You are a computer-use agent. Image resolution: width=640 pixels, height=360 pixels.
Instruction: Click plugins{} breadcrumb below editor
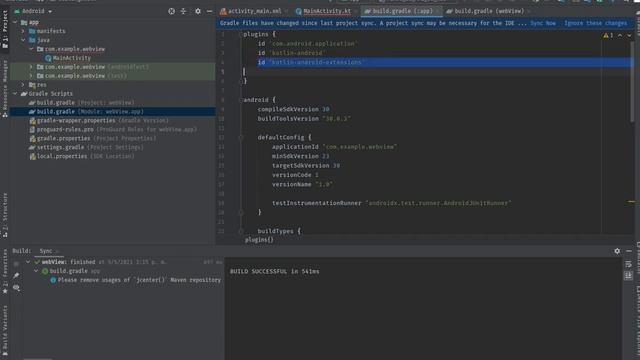point(259,240)
